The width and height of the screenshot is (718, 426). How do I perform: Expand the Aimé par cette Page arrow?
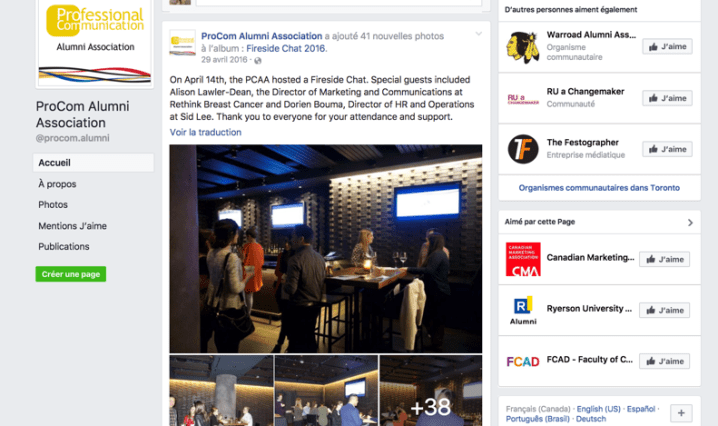690,223
